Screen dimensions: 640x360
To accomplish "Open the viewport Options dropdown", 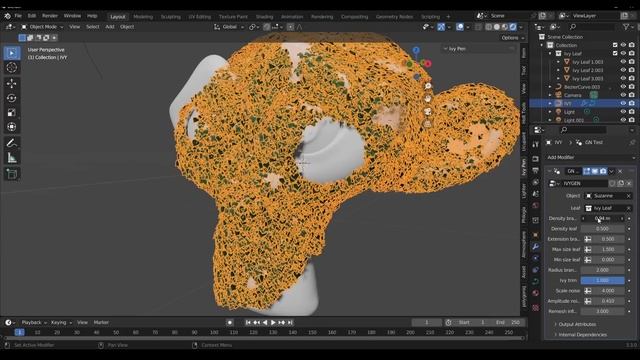I will coord(513,38).
